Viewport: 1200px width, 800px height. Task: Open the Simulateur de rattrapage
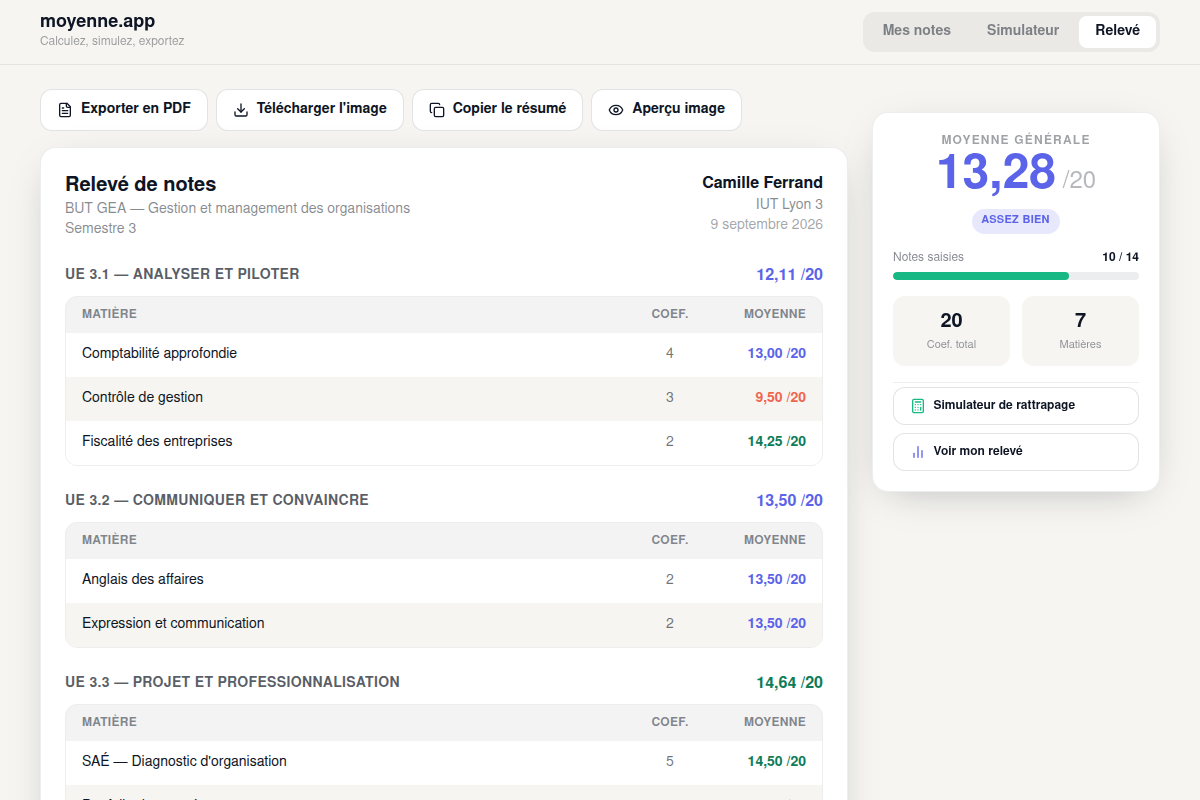click(x=1016, y=406)
